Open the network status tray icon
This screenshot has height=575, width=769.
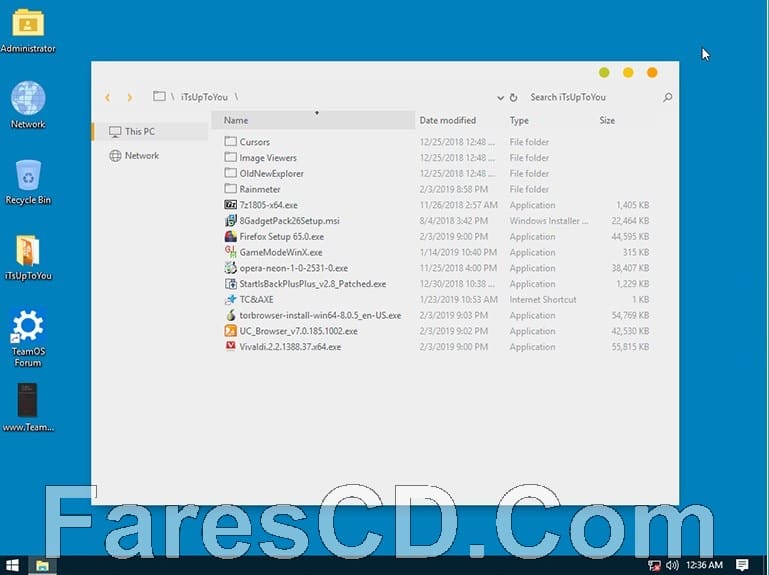(654, 566)
